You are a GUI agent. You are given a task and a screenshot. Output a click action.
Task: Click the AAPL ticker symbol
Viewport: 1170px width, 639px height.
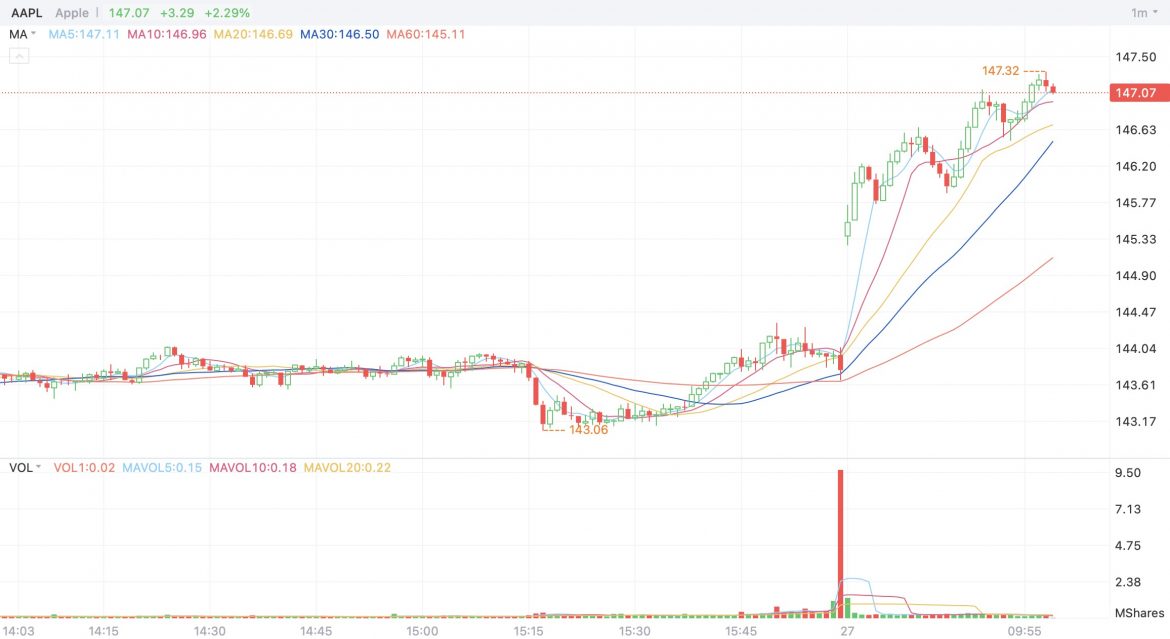[27, 13]
